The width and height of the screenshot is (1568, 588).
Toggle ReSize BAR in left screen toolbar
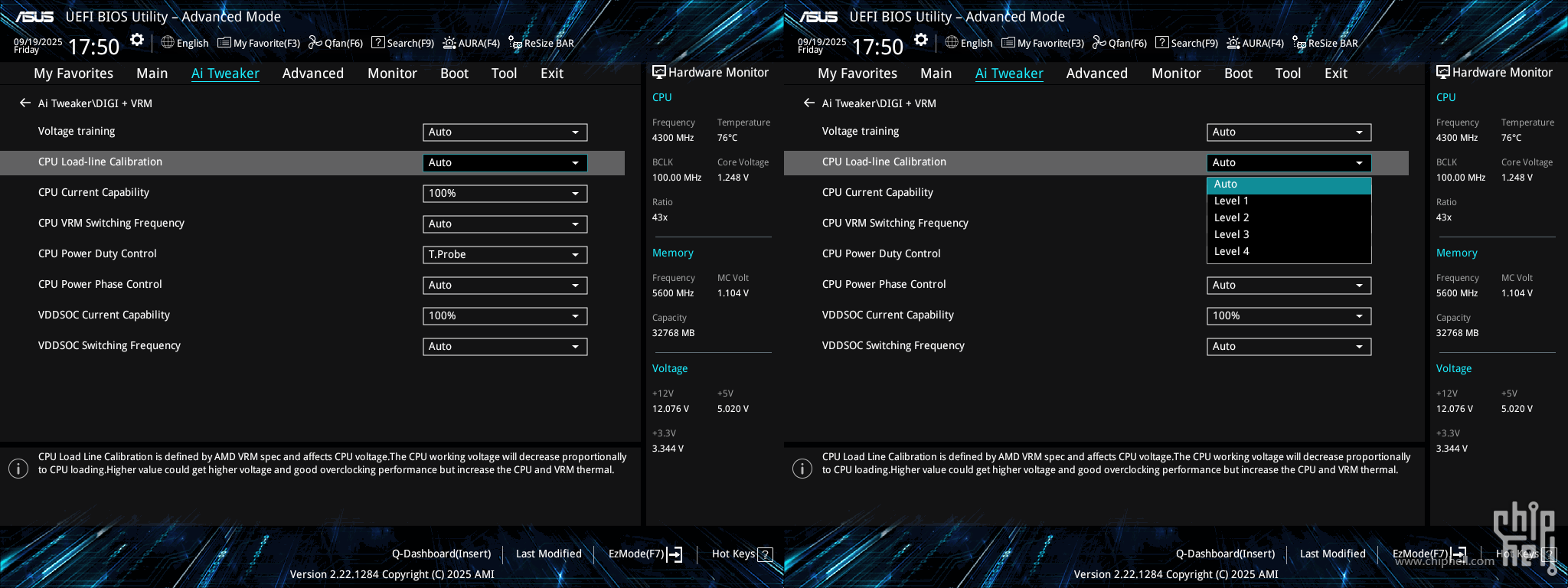point(541,43)
